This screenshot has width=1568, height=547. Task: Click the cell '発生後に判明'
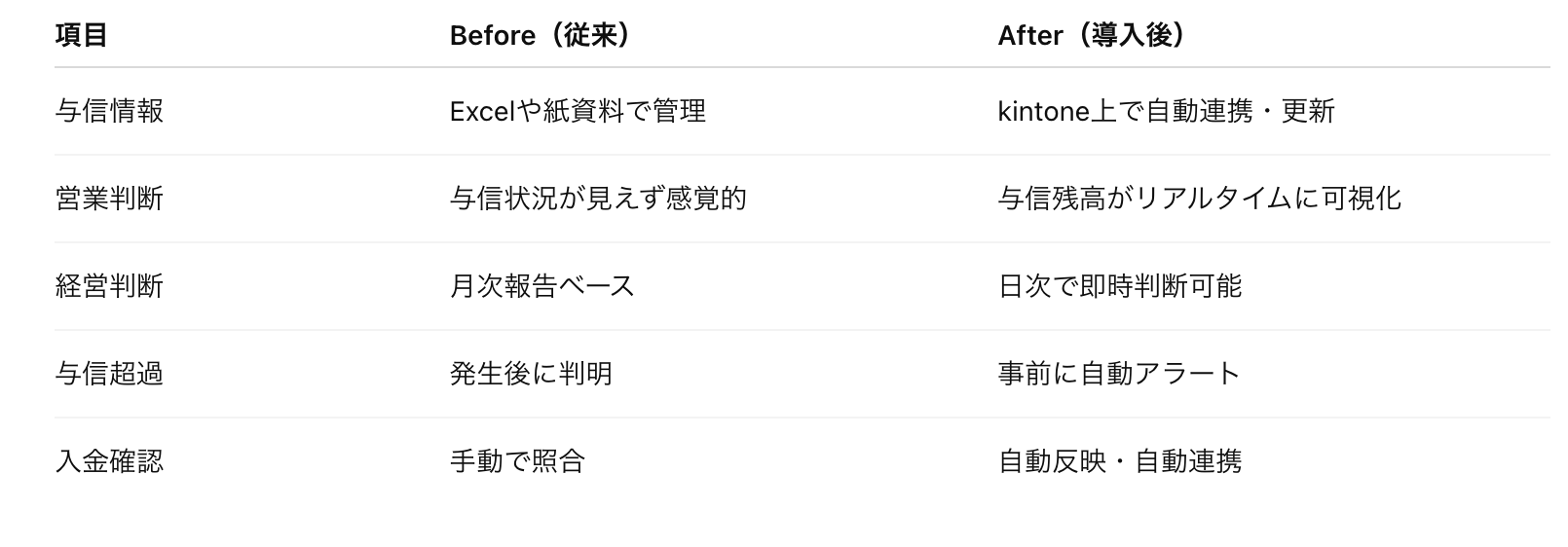click(x=531, y=375)
